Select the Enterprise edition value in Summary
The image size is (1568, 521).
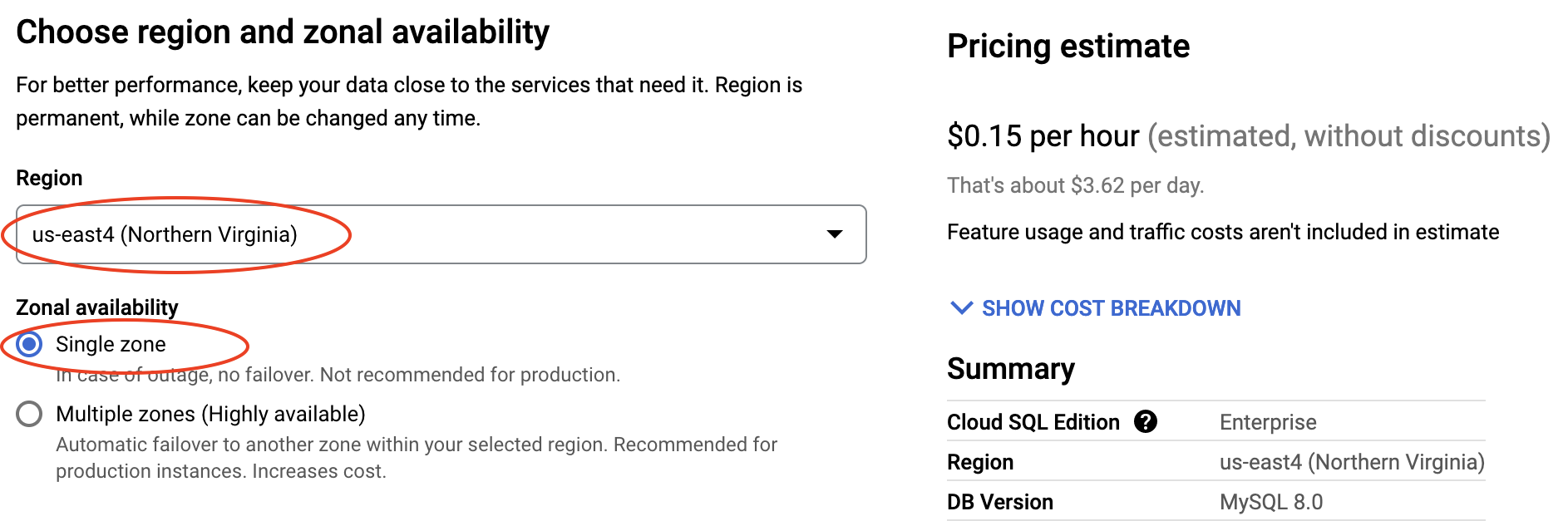[1268, 422]
